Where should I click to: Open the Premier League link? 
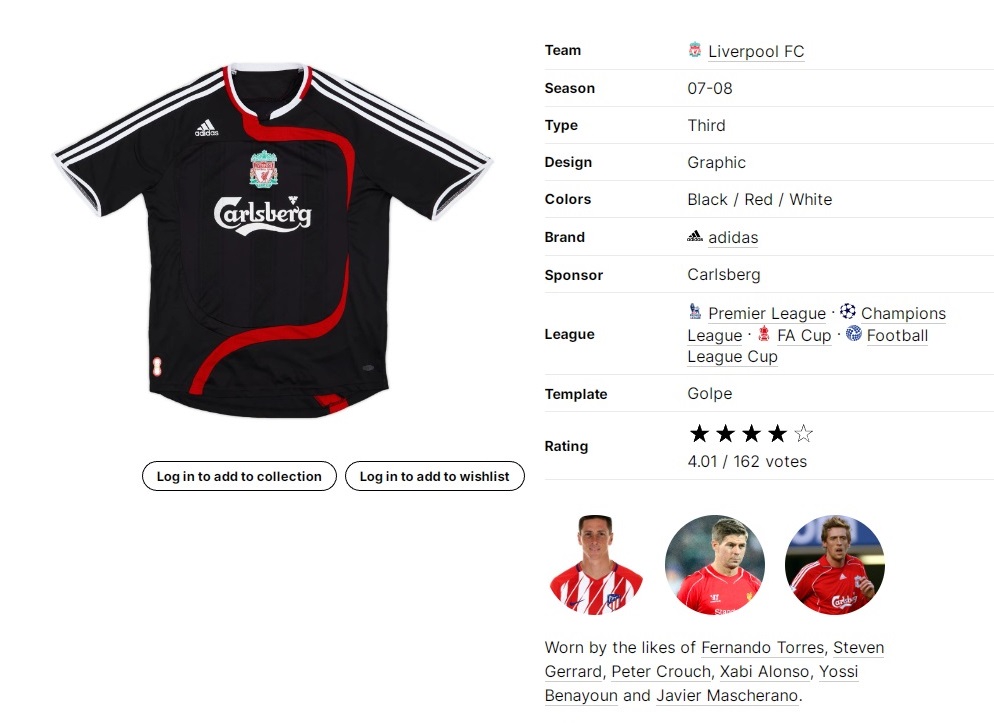click(x=766, y=313)
